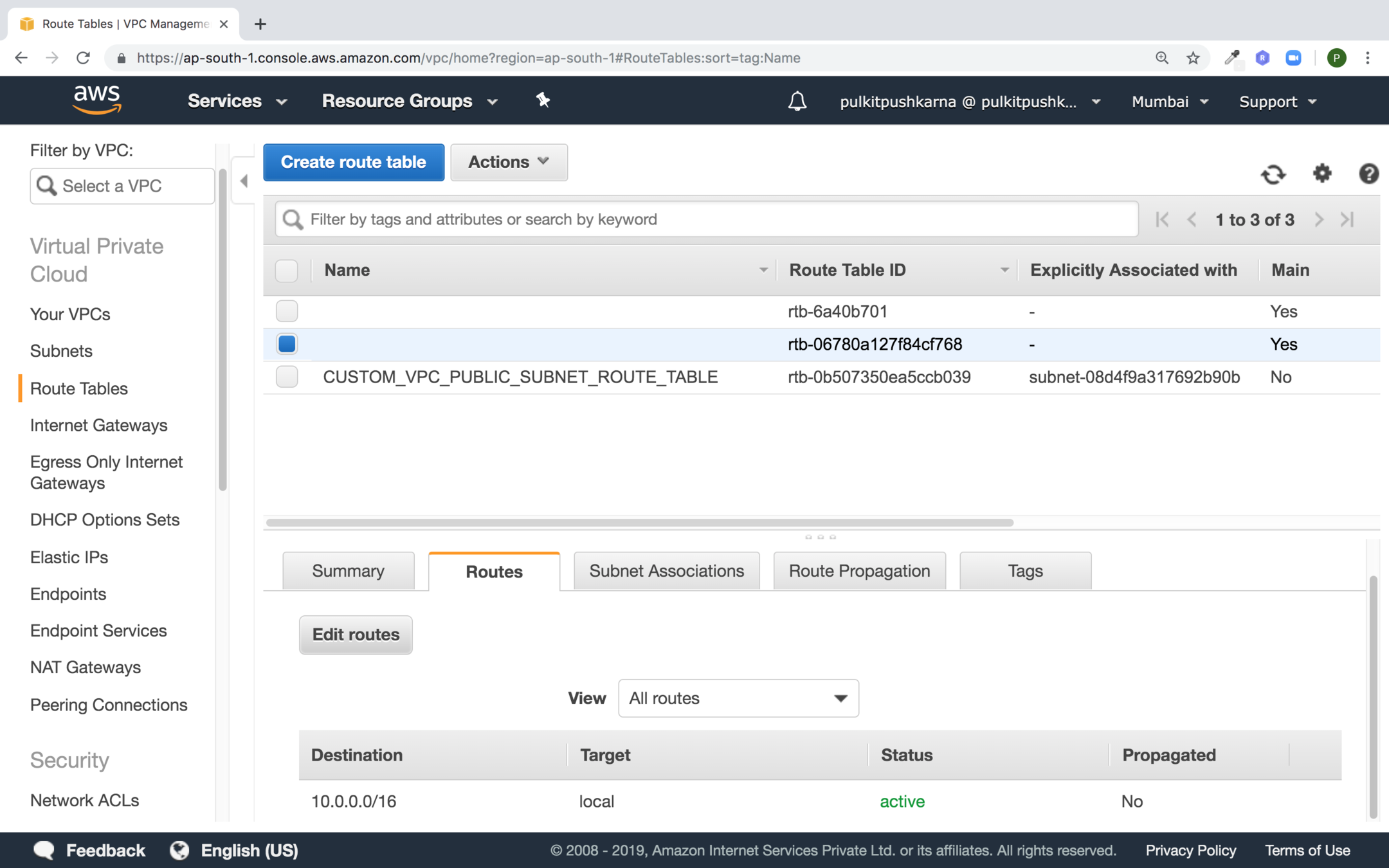This screenshot has height=868, width=1389.
Task: Check the rtb-6a40b701 row checkbox
Action: (287, 311)
